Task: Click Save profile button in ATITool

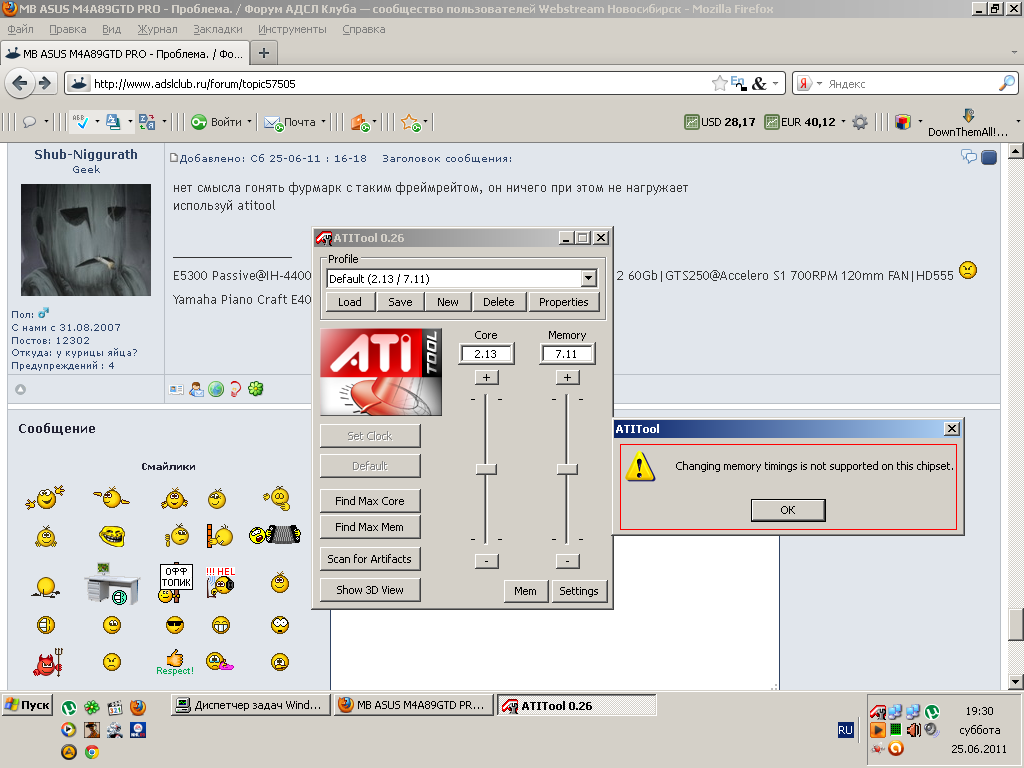Action: tap(400, 302)
